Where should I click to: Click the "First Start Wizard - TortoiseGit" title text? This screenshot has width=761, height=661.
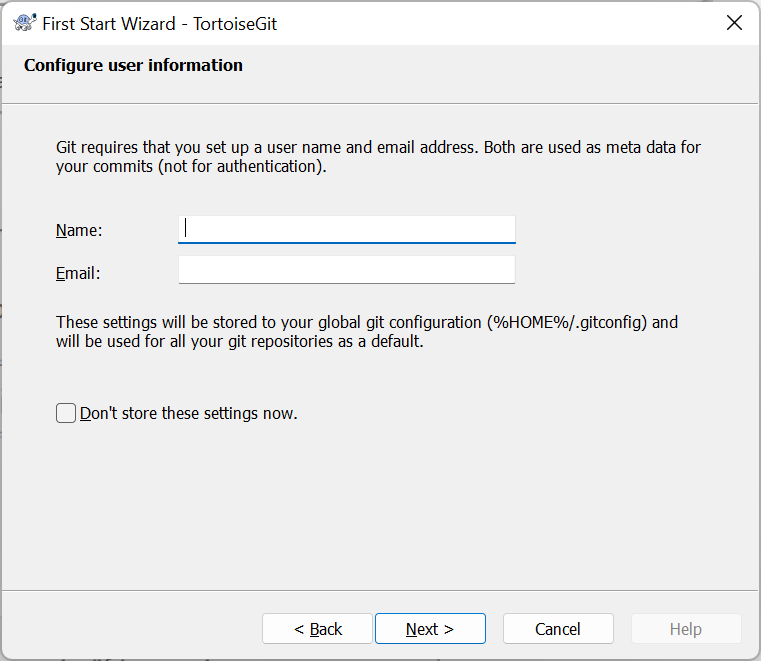160,24
